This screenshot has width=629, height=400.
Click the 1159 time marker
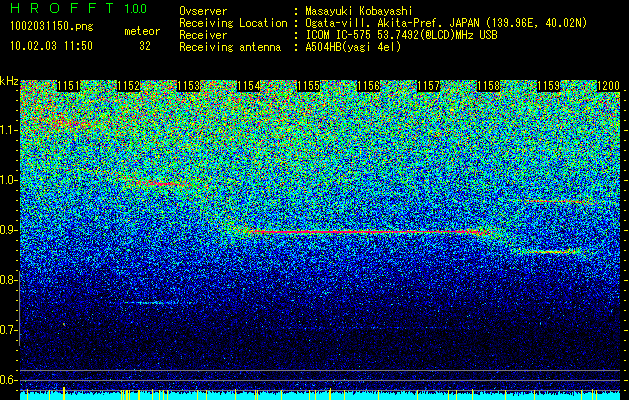548,86
